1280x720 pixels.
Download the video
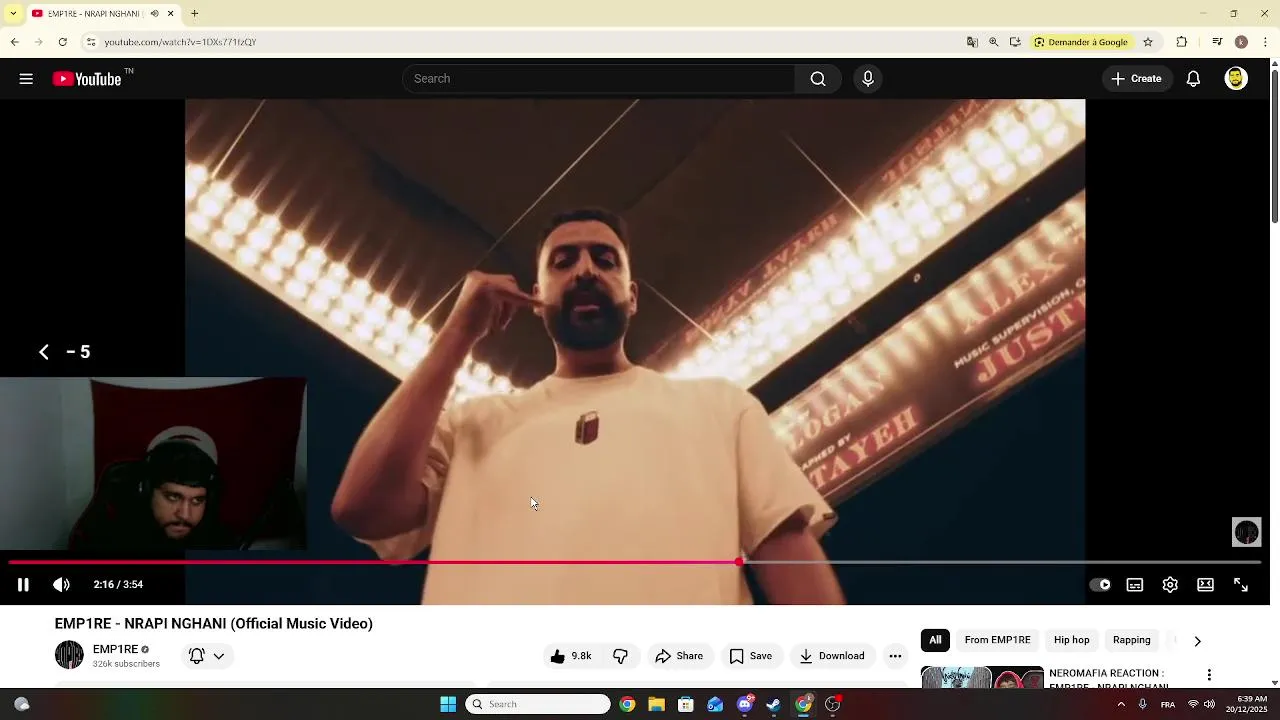[x=831, y=656]
